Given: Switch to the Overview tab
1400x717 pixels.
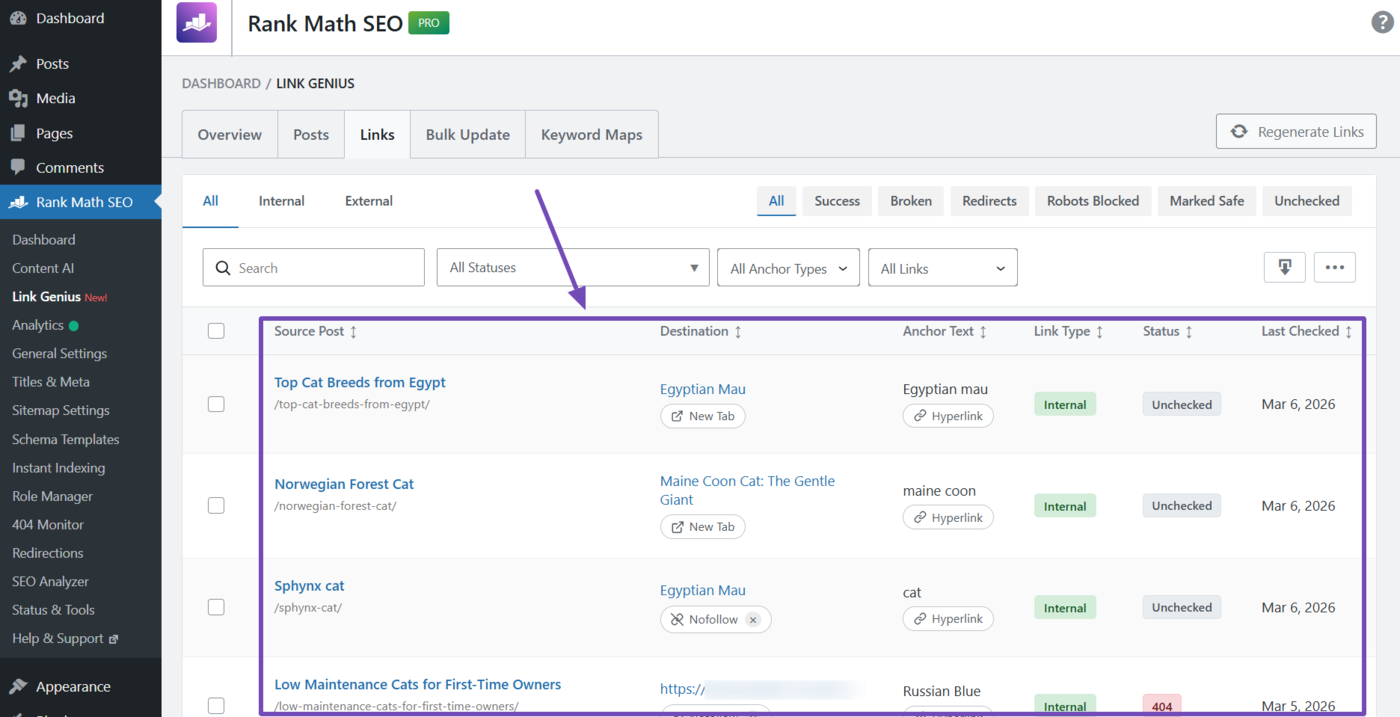Looking at the screenshot, I should [230, 134].
